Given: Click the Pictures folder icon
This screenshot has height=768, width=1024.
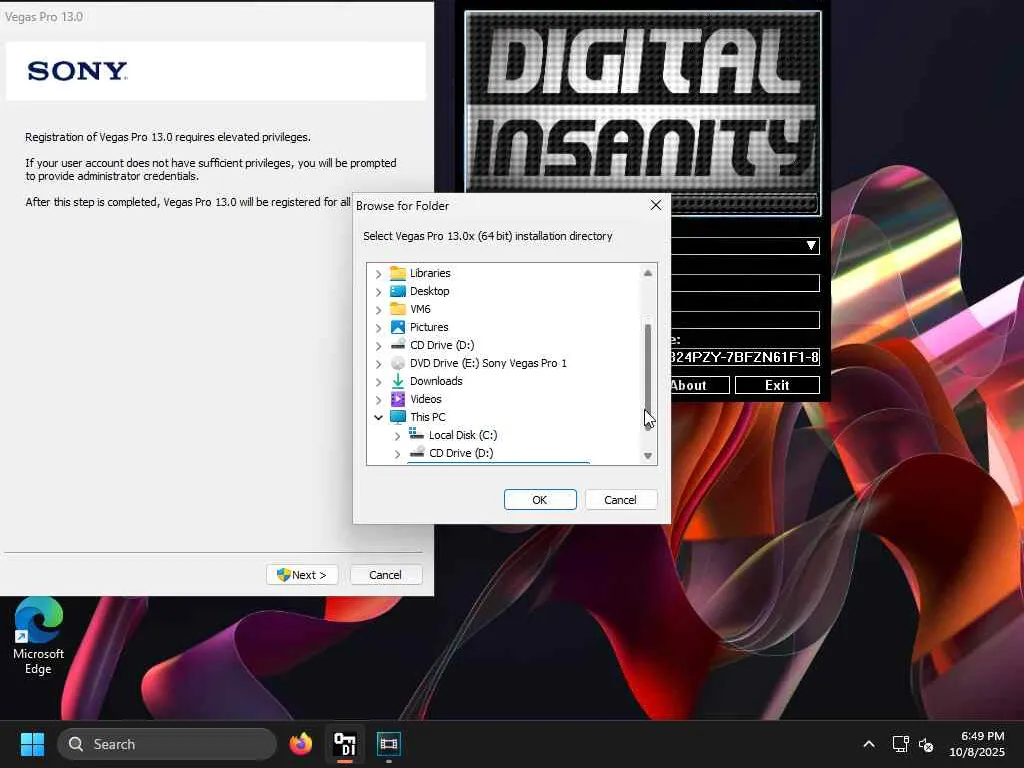Looking at the screenshot, I should tap(398, 327).
